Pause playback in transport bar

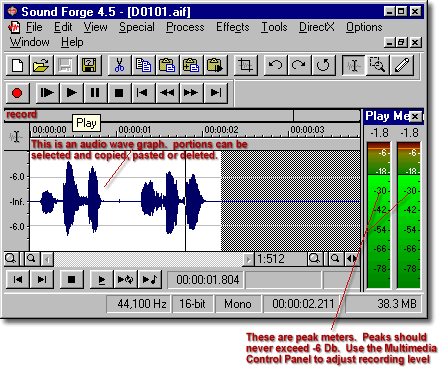(x=95, y=93)
